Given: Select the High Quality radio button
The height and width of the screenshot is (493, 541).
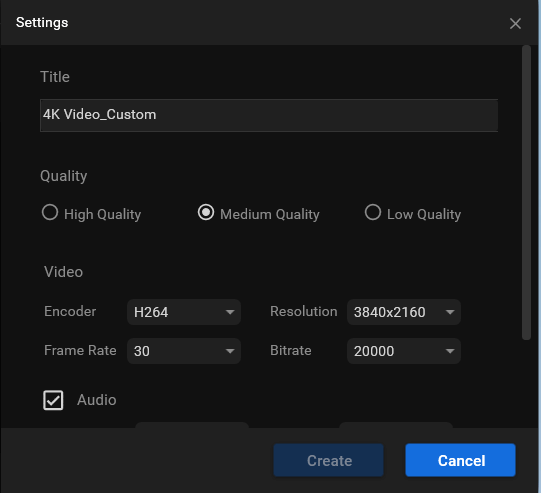Looking at the screenshot, I should pyautogui.click(x=50, y=212).
